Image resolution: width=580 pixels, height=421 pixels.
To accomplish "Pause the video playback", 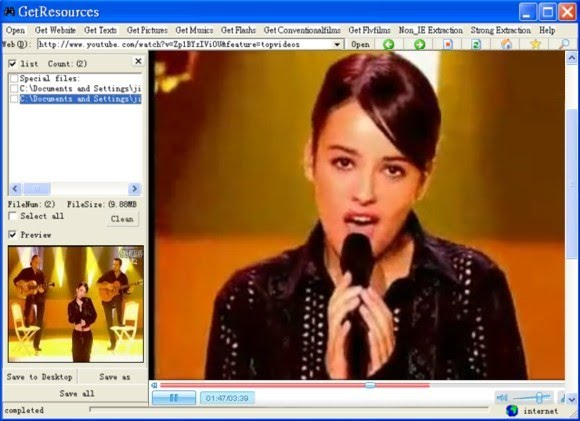I will pos(174,398).
